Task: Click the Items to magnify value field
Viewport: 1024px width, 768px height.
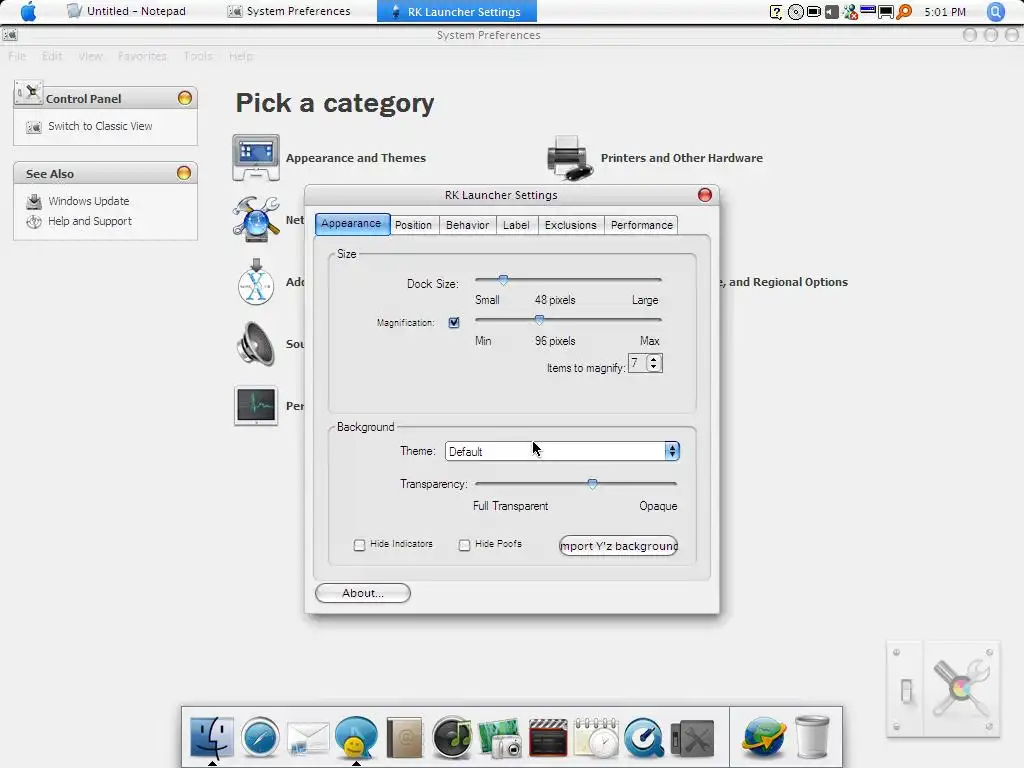Action: pyautogui.click(x=637, y=363)
